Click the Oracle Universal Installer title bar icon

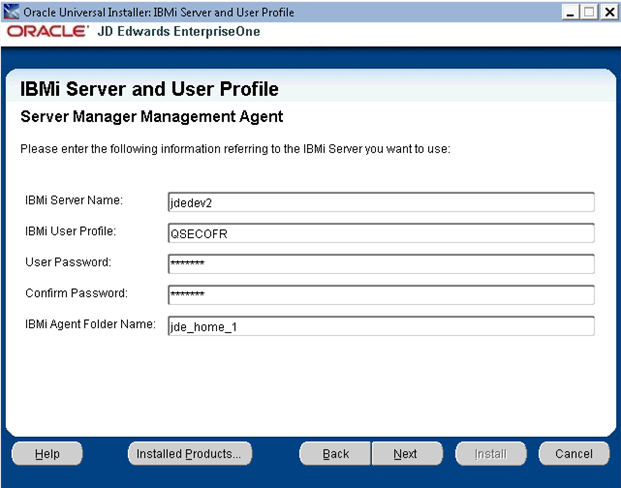point(11,10)
